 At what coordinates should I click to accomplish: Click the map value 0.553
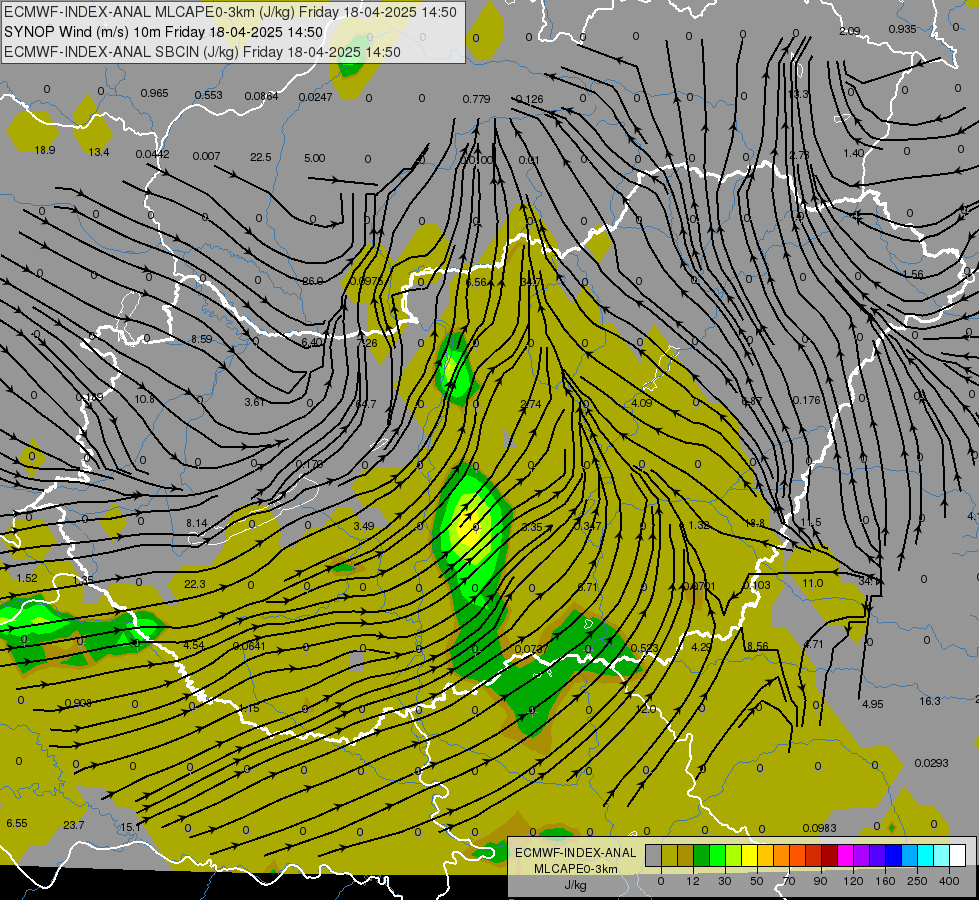pyautogui.click(x=209, y=95)
